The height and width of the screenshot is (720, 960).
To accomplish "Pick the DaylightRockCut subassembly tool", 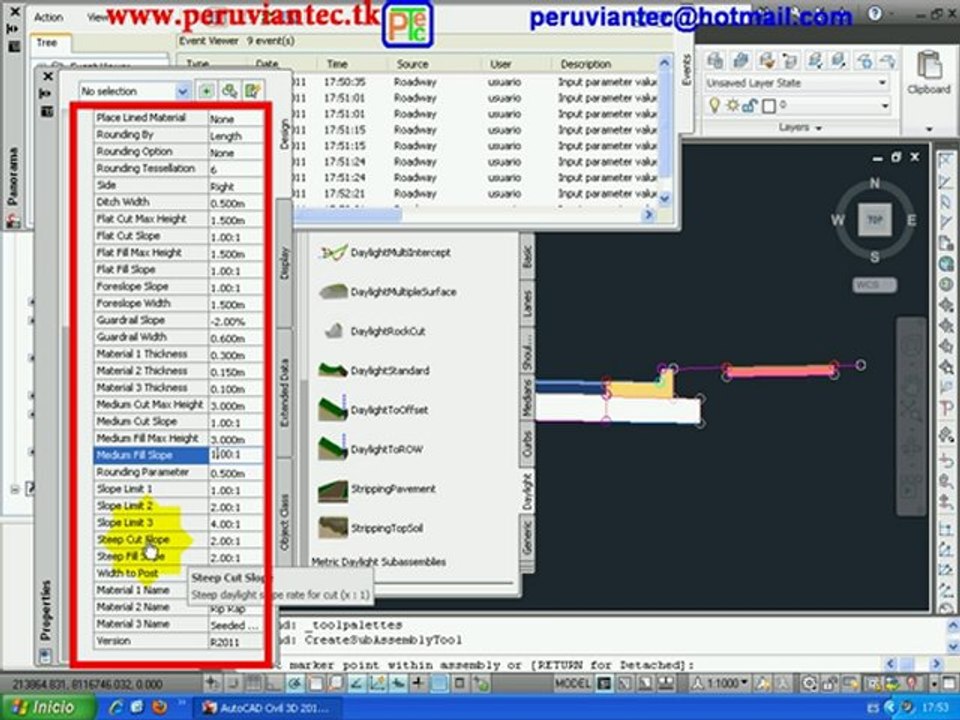I will click(x=334, y=331).
